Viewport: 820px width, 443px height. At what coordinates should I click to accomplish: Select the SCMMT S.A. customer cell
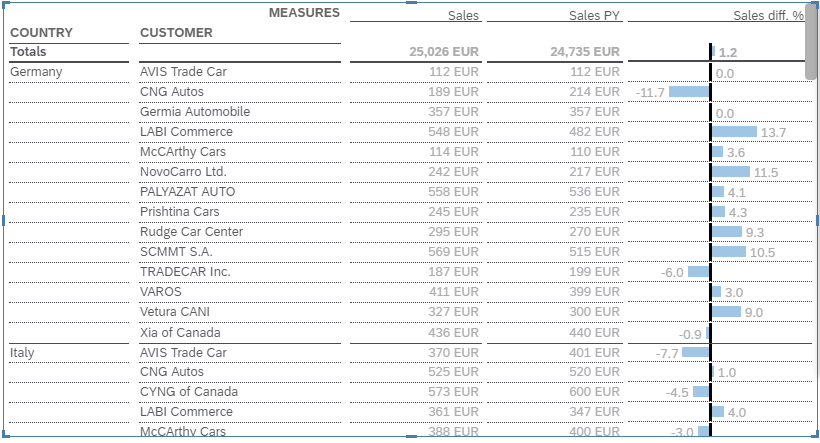pos(176,252)
